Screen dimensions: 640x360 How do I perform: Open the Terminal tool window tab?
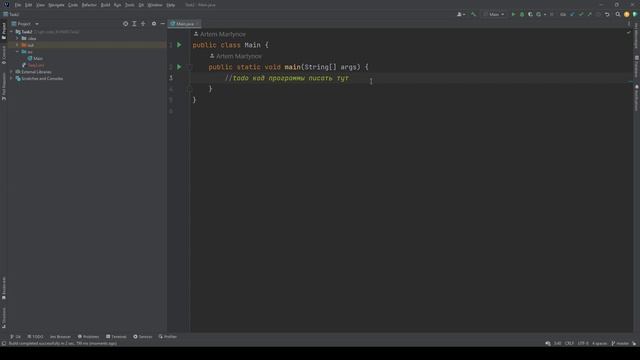click(116, 337)
